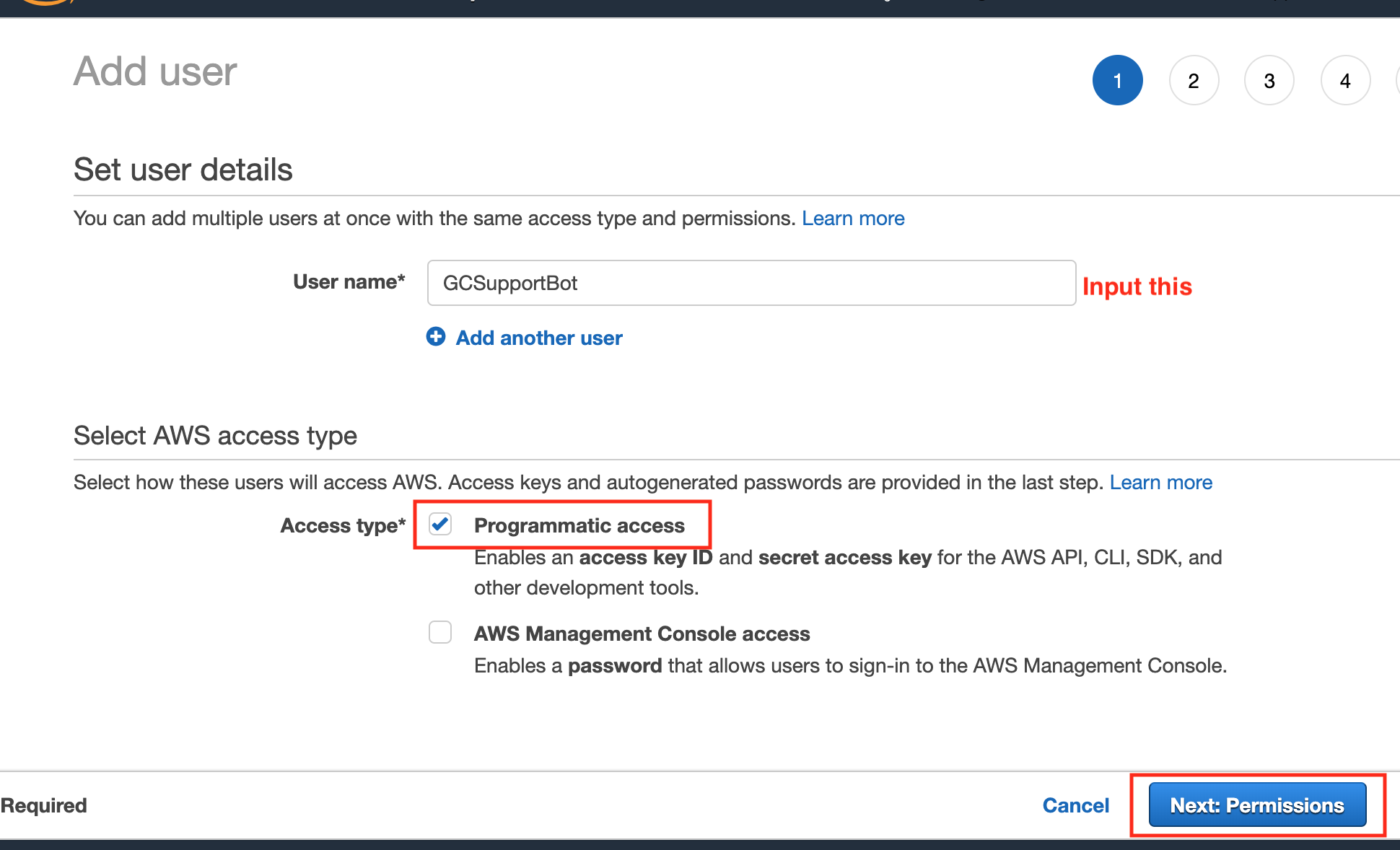
Task: Click the Add another user link
Action: (x=538, y=338)
